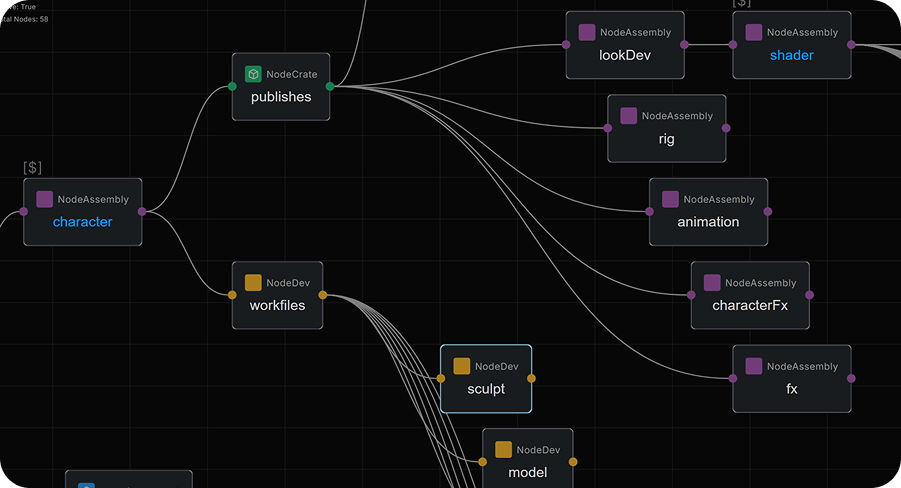
Task: Click the workfiles node input port
Action: 232,295
